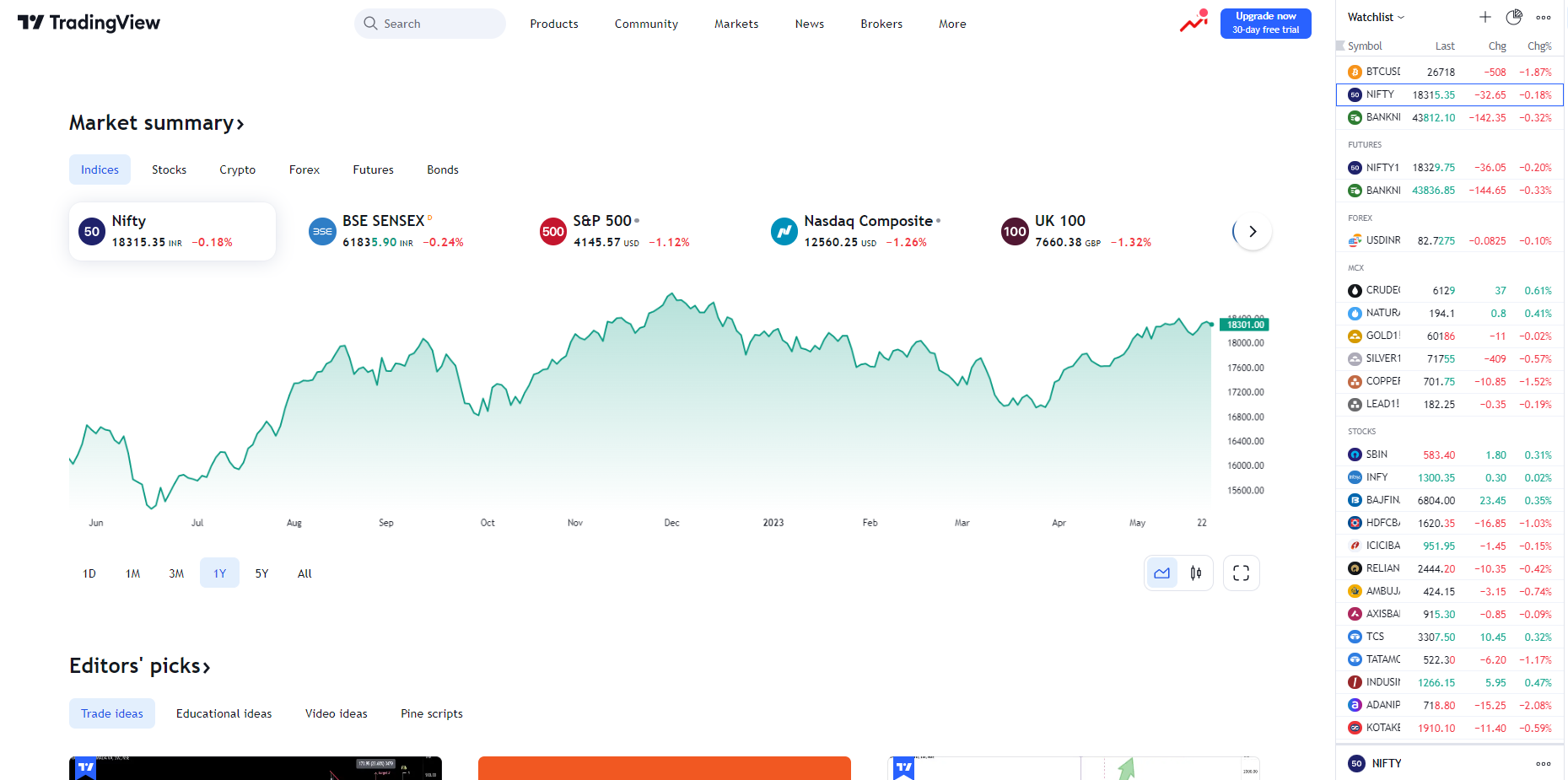Open NIFTY details panel three-dots menu
Image resolution: width=1568 pixels, height=780 pixels.
click(1544, 764)
